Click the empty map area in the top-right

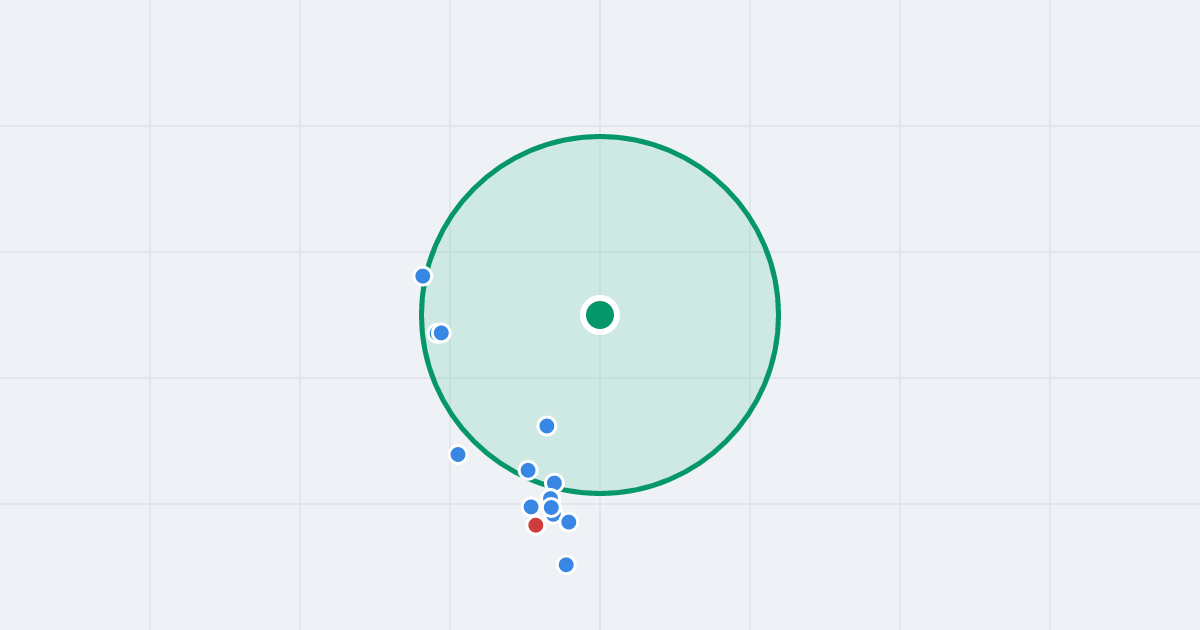click(x=1000, y=70)
